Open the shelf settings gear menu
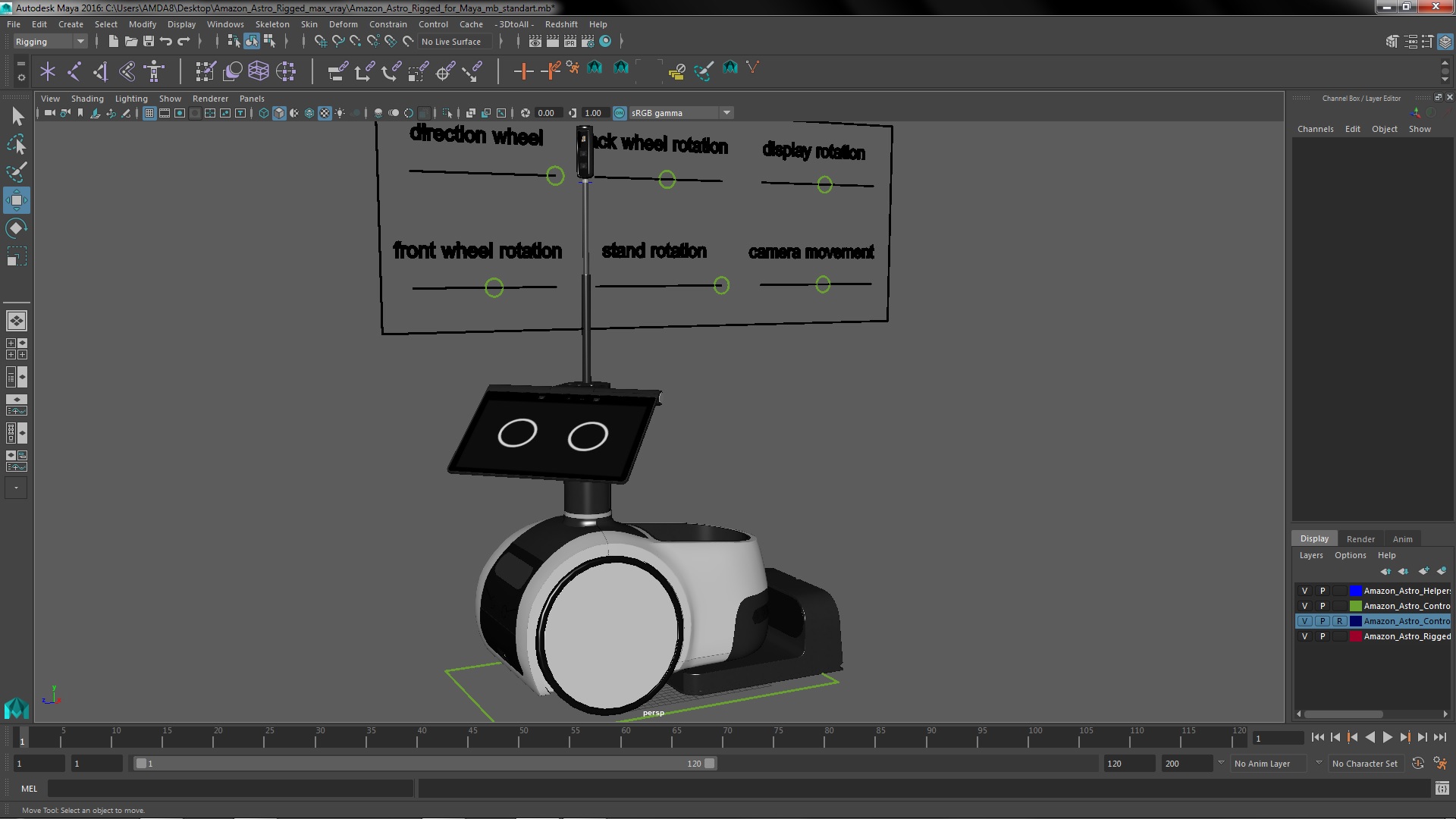Viewport: 1456px width, 819px height. click(21, 77)
